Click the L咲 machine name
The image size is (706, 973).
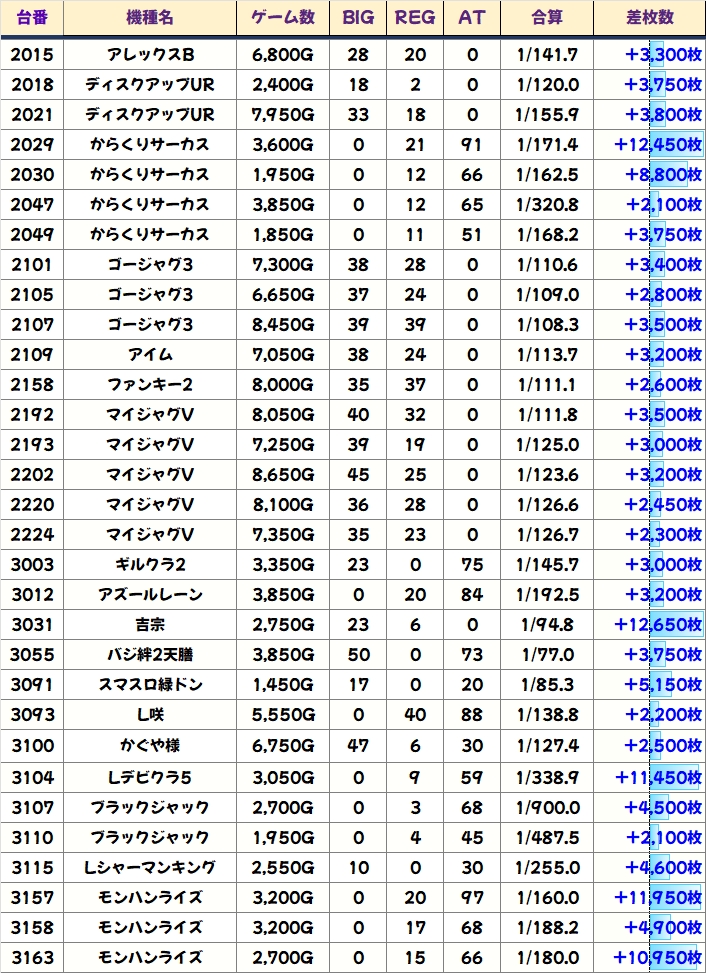pyautogui.click(x=150, y=714)
